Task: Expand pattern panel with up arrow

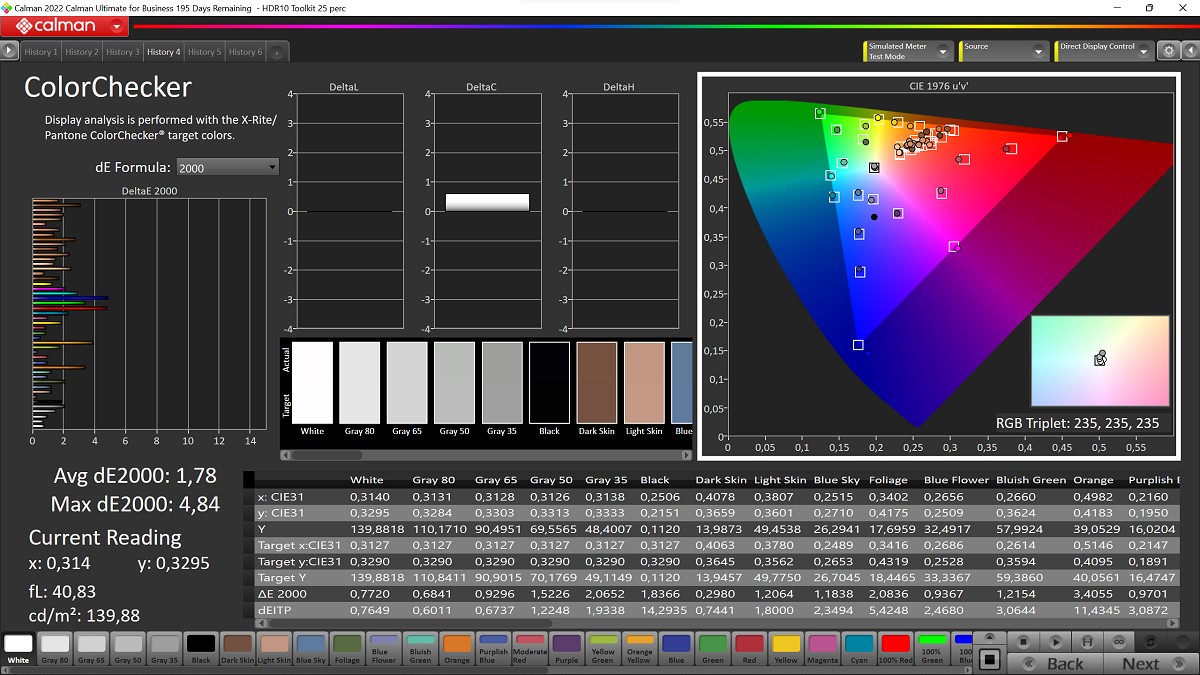Action: pyautogui.click(x=989, y=638)
